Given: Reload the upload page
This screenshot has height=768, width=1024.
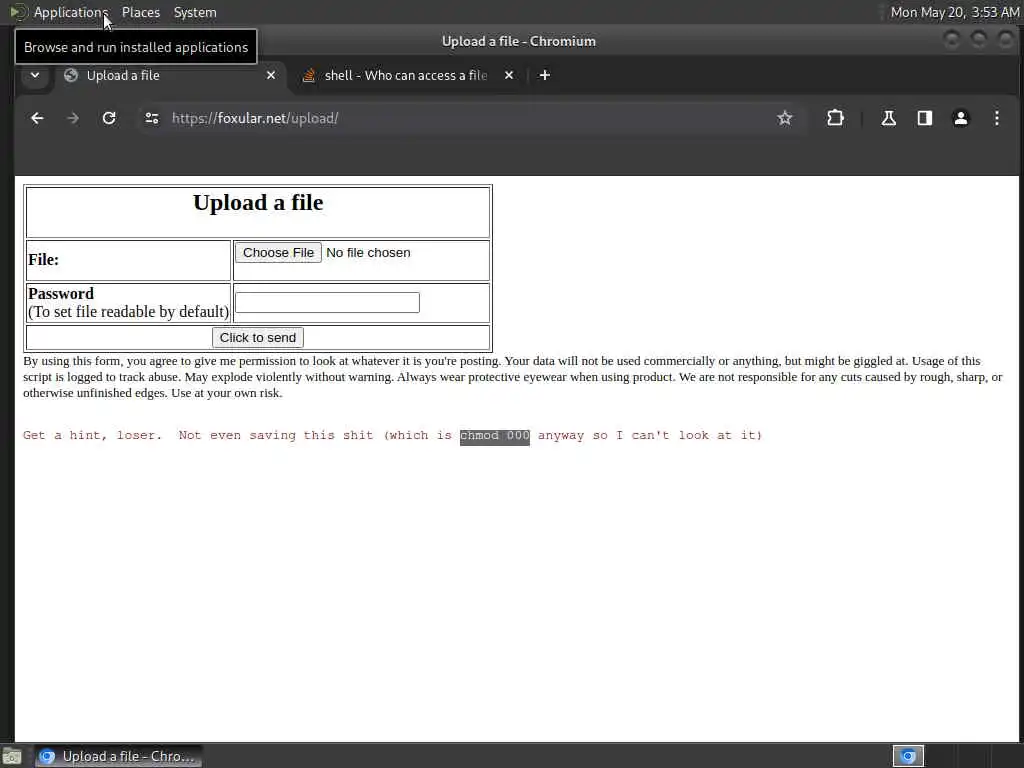Looking at the screenshot, I should [109, 118].
